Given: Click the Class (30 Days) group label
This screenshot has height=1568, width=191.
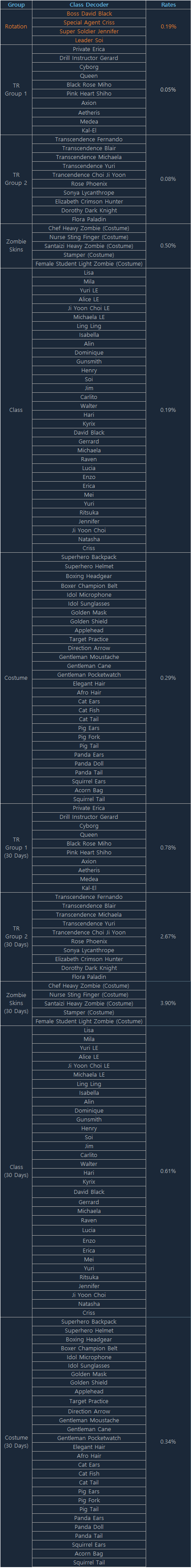Looking at the screenshot, I should coord(16,1170).
